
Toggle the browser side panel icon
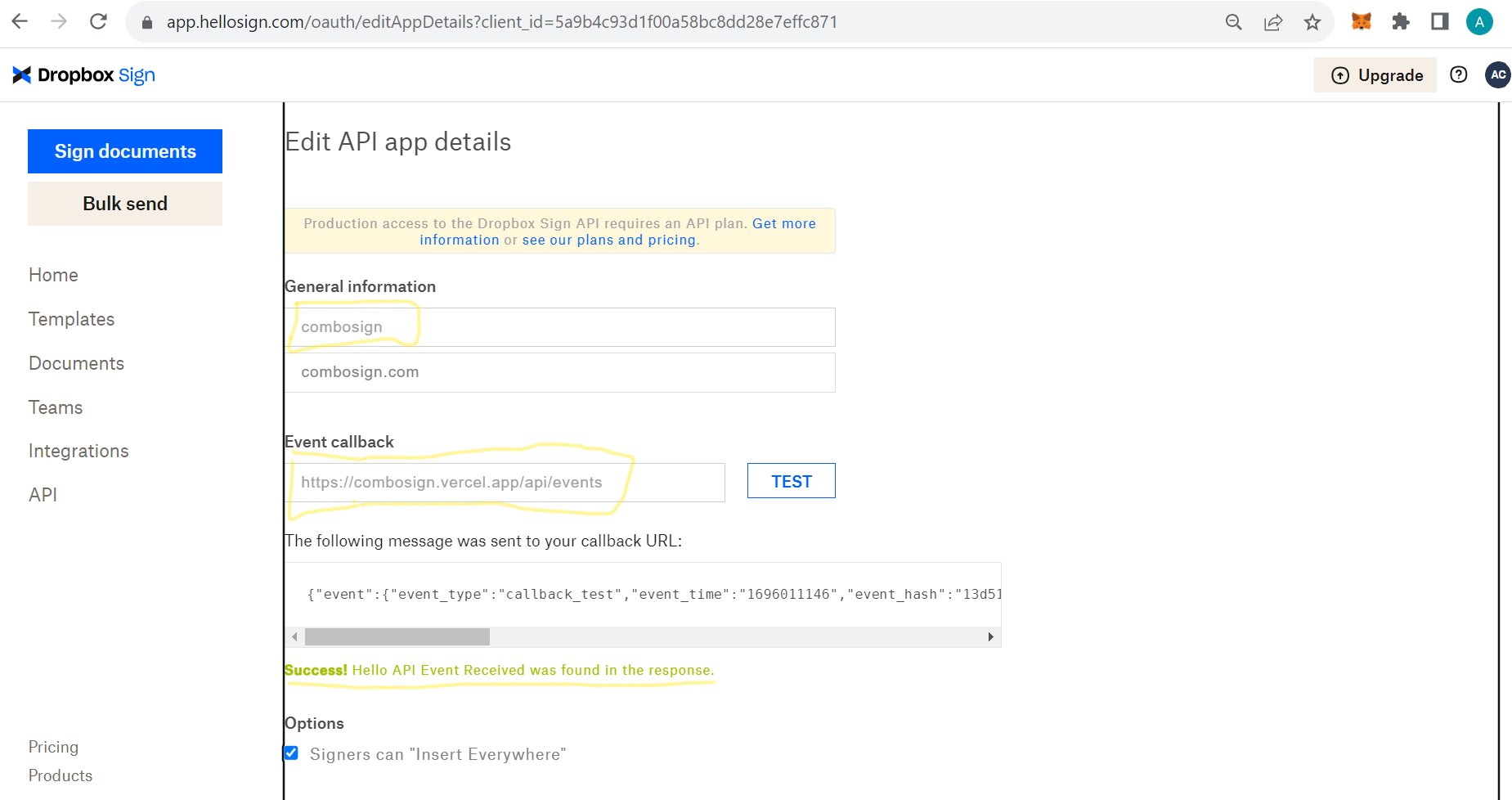click(x=1440, y=21)
